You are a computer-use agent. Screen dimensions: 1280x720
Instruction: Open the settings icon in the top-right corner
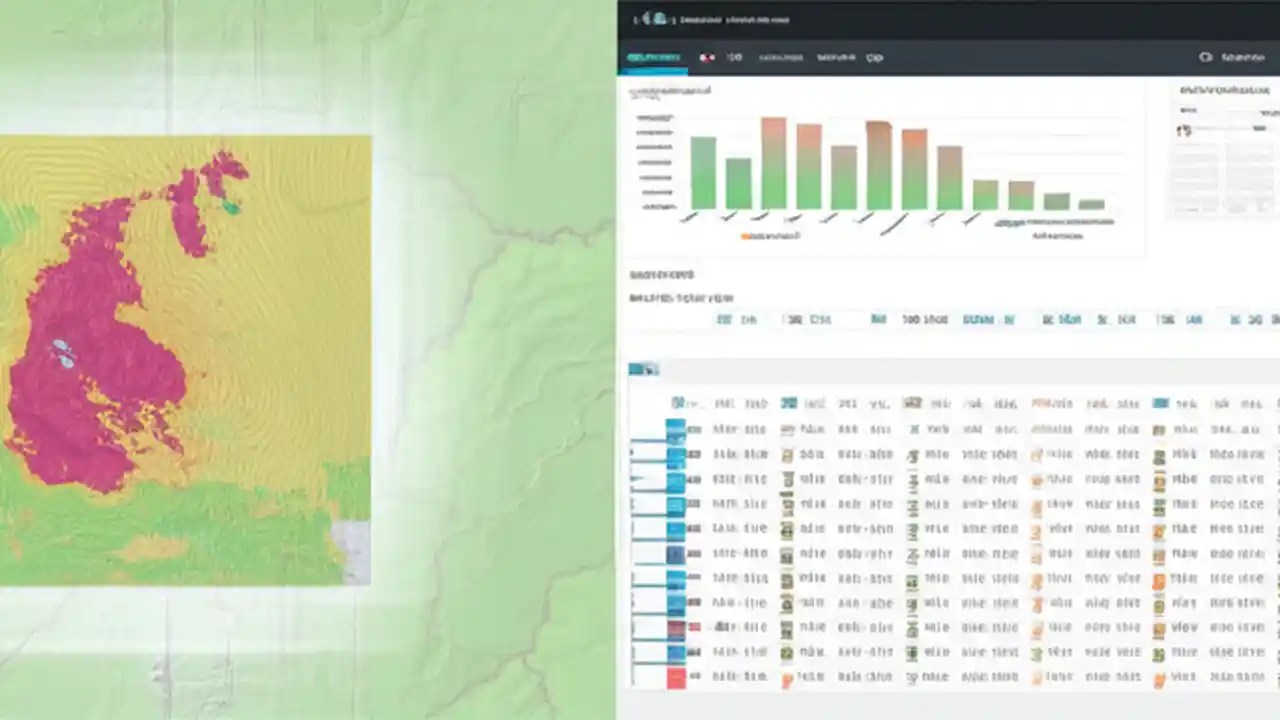[x=1206, y=57]
